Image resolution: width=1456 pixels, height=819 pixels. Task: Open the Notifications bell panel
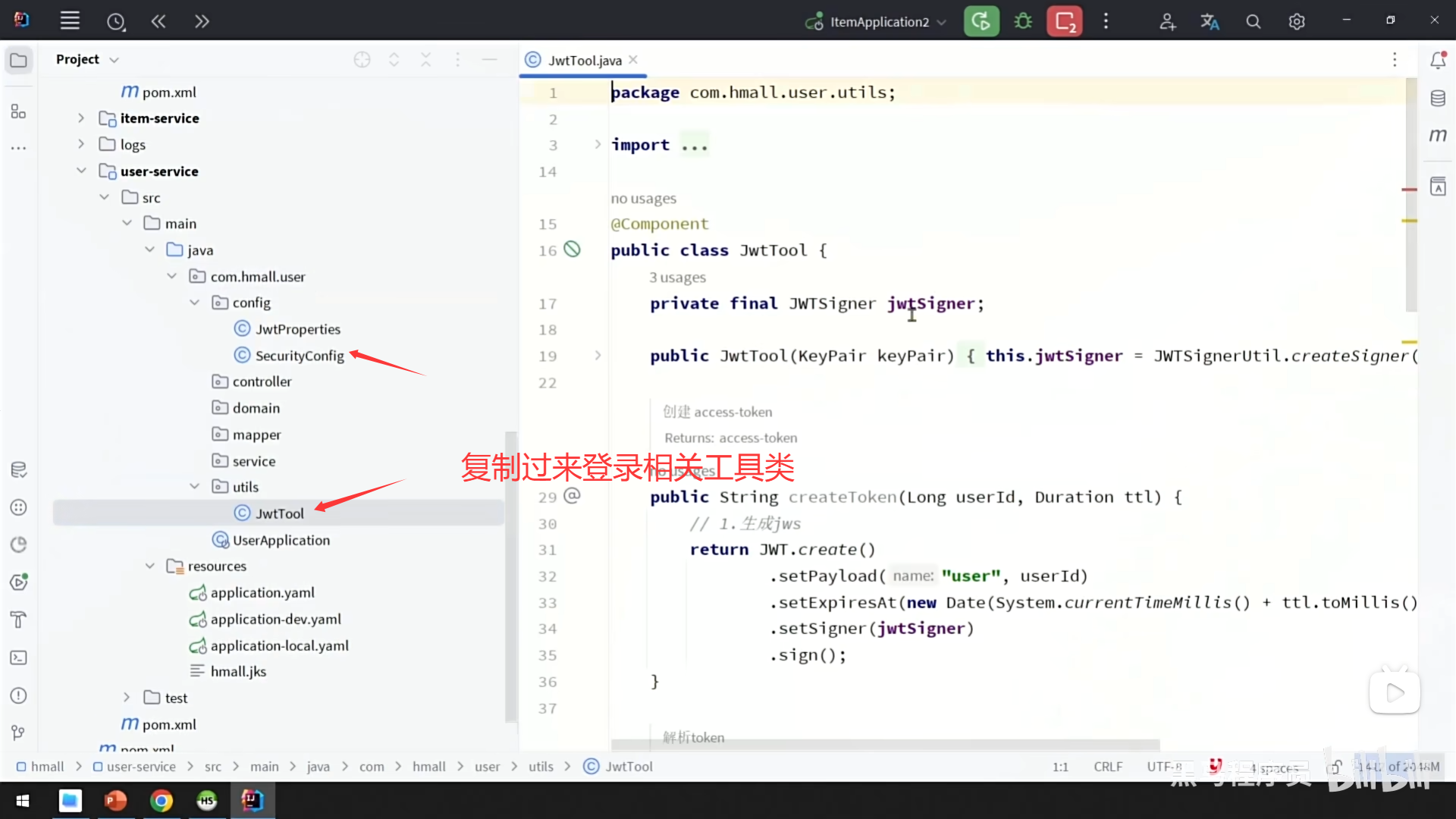coord(1438,60)
